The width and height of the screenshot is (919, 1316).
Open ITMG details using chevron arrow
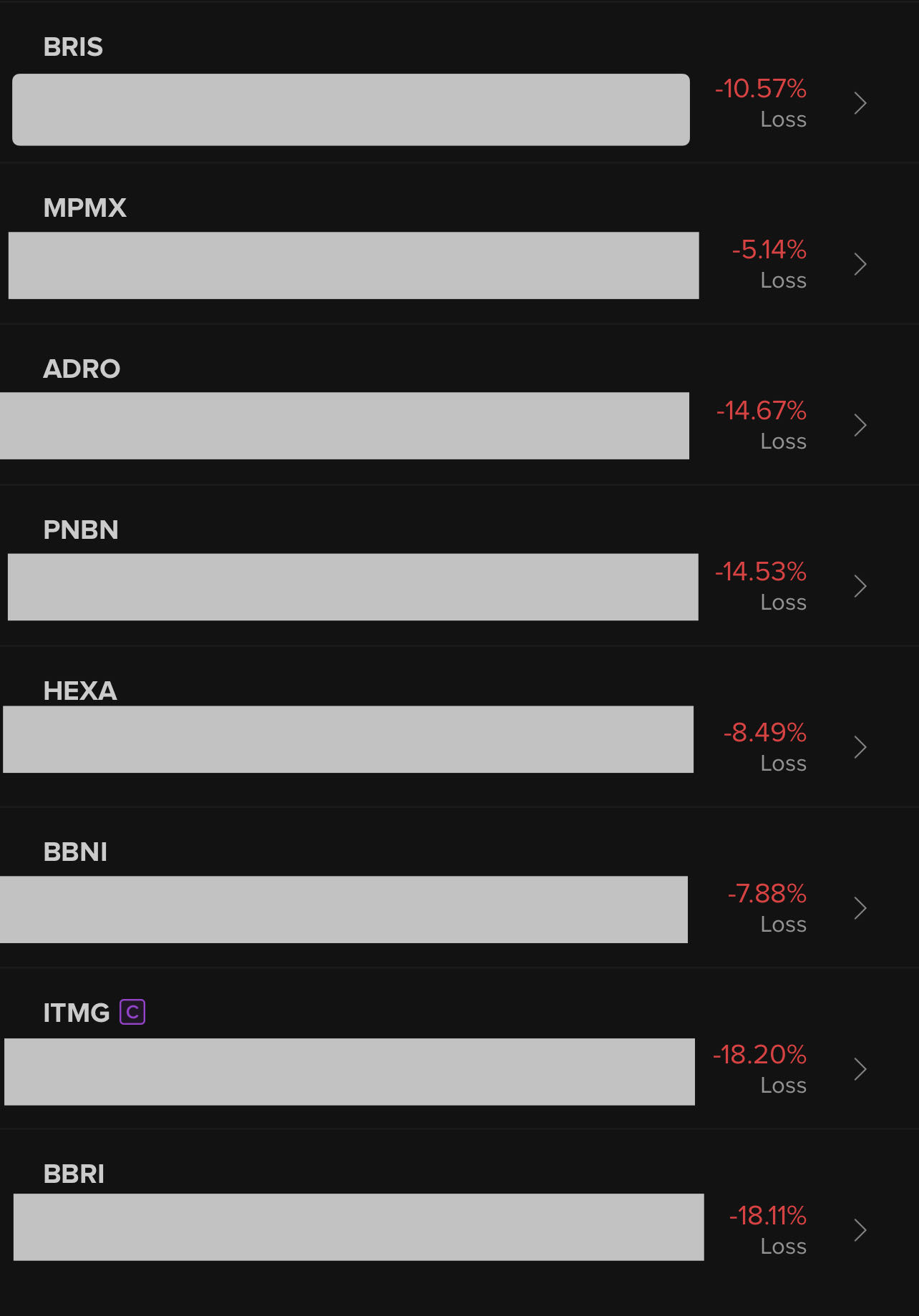click(860, 1070)
